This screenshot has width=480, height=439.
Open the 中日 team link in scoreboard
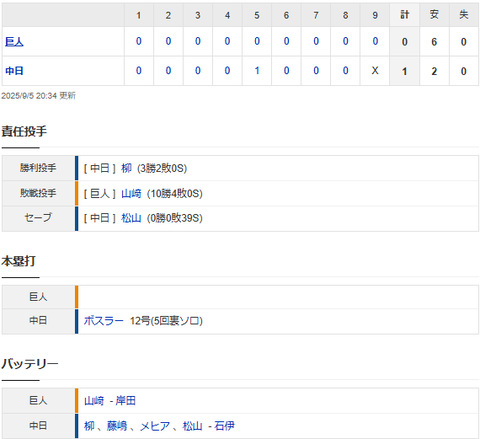click(x=14, y=71)
